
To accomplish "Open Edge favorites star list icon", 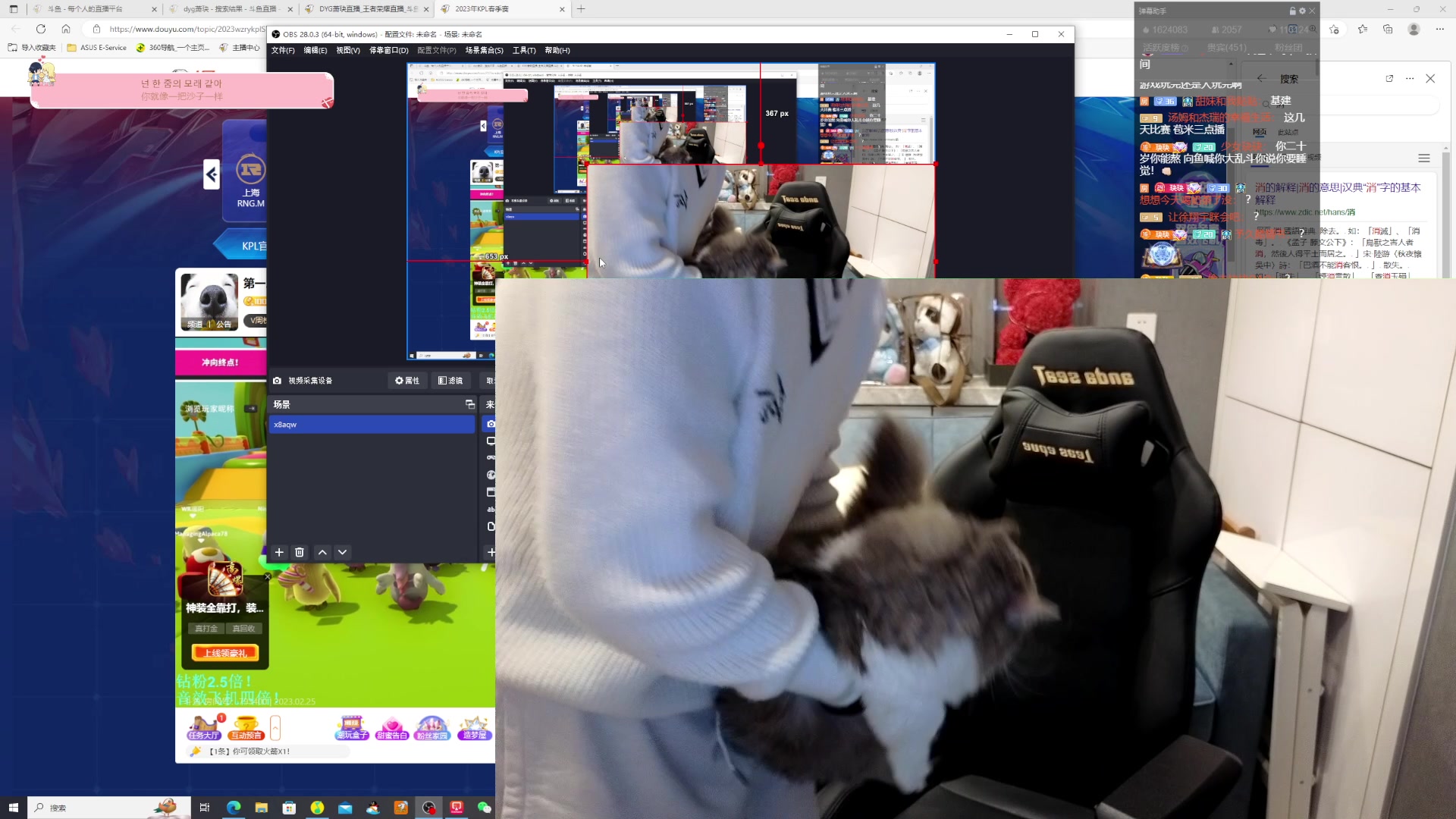I will [1363, 29].
